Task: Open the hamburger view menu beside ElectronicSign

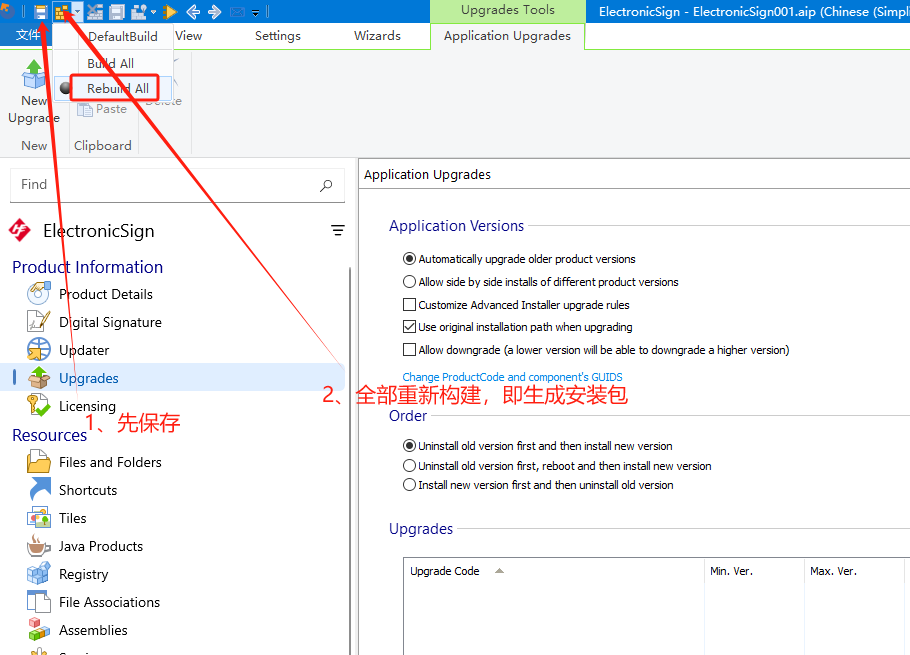Action: click(x=337, y=230)
